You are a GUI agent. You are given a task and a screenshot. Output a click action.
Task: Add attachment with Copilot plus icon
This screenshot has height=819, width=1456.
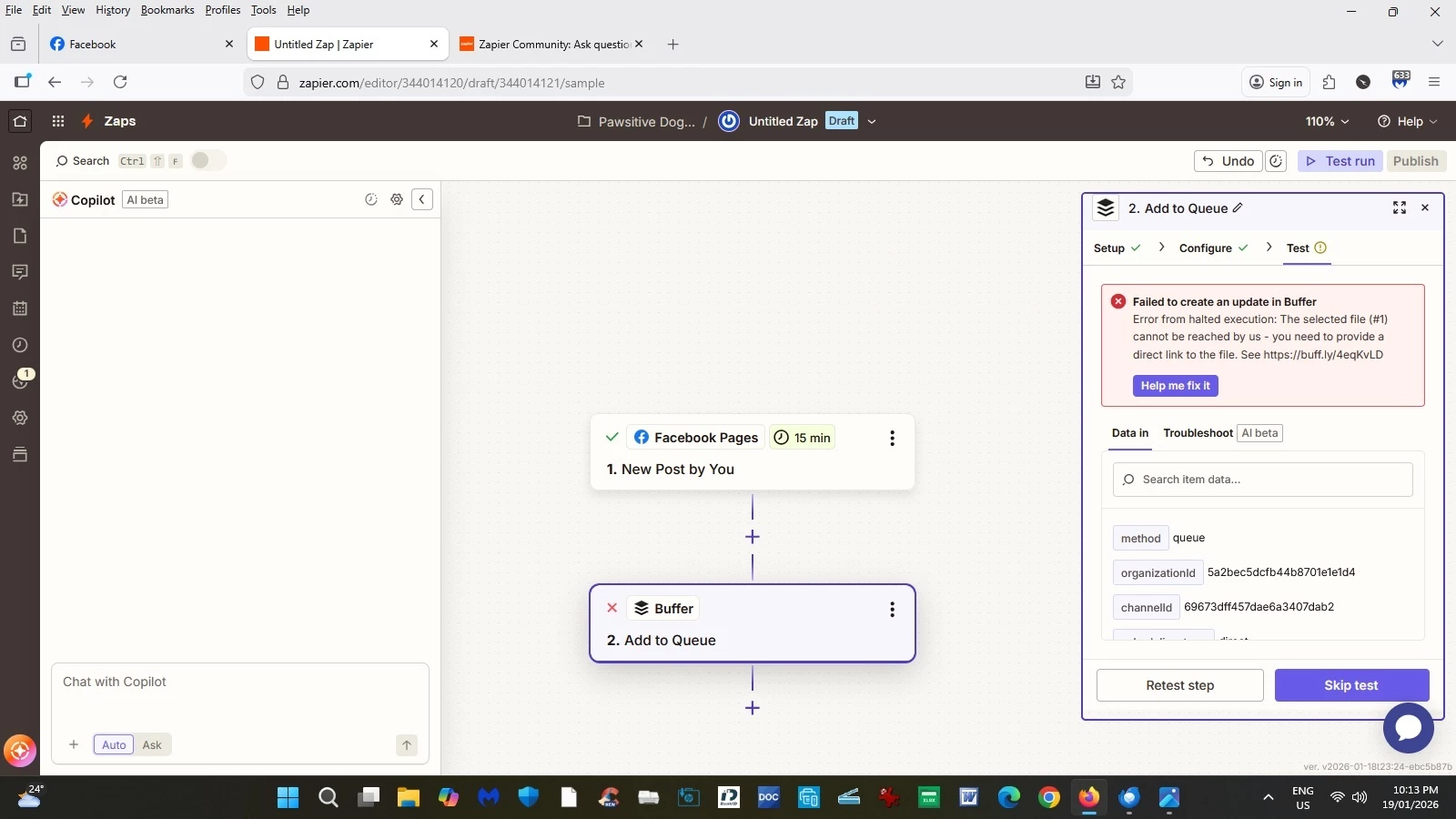point(74,744)
